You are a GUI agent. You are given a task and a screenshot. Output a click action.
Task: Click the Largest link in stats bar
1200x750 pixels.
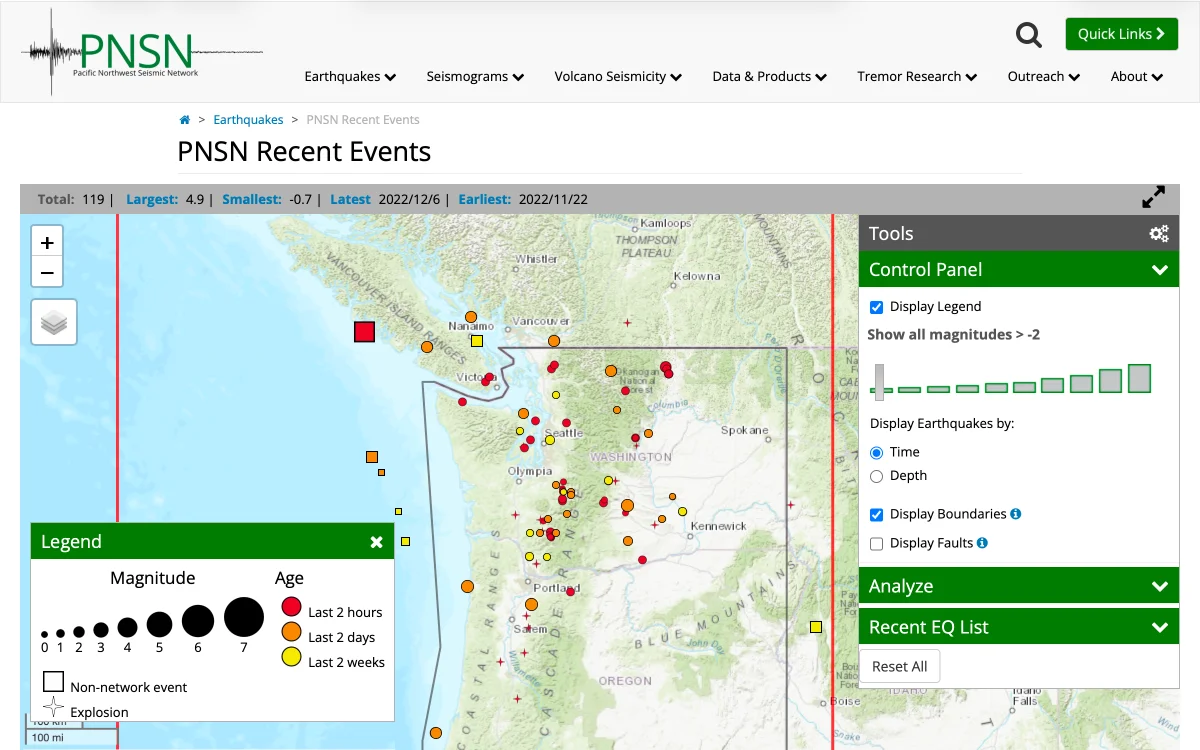pyautogui.click(x=152, y=199)
